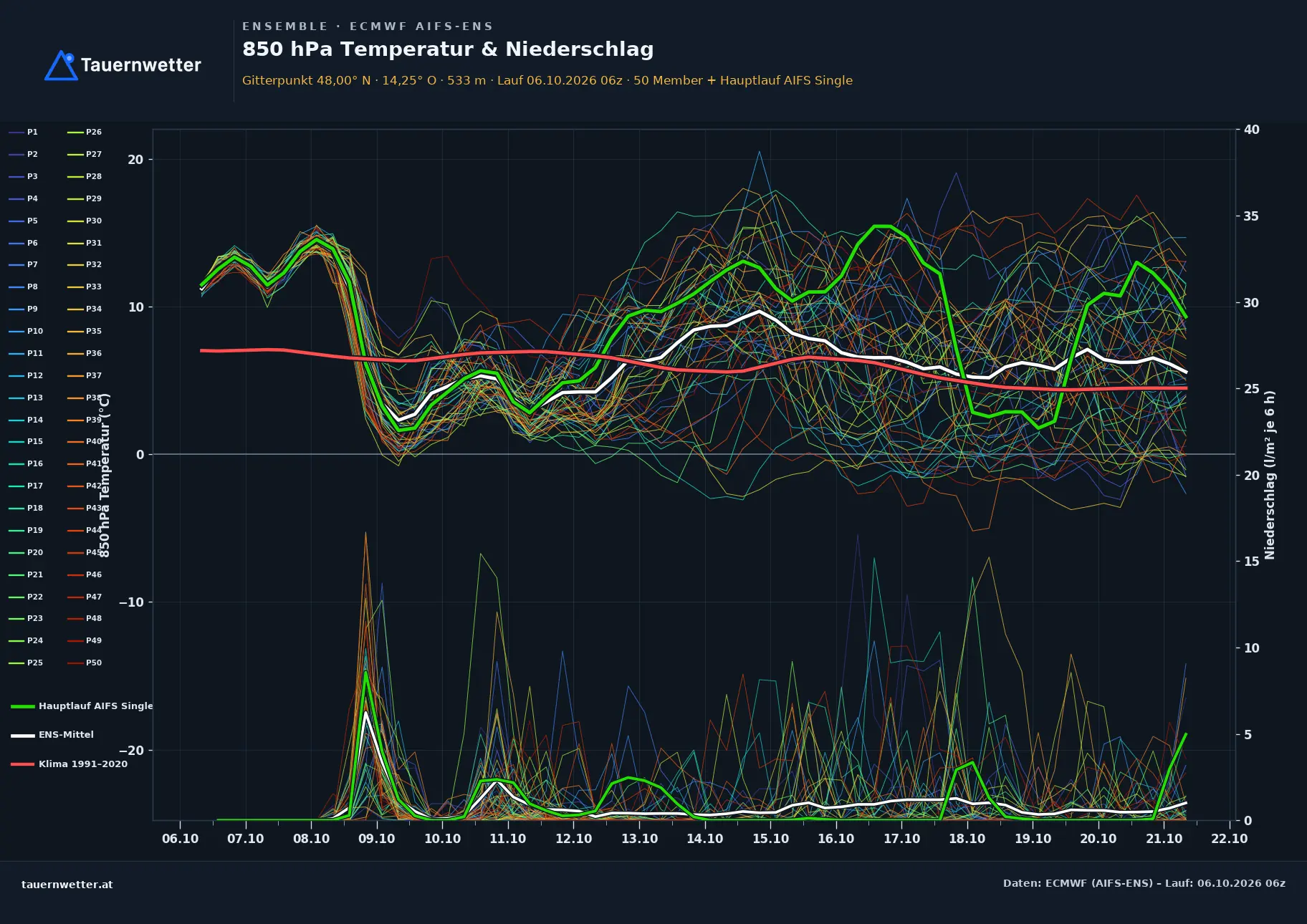Screen dimensions: 1307x924
Task: Click the tauernwetter.at footer link
Action: click(x=67, y=885)
